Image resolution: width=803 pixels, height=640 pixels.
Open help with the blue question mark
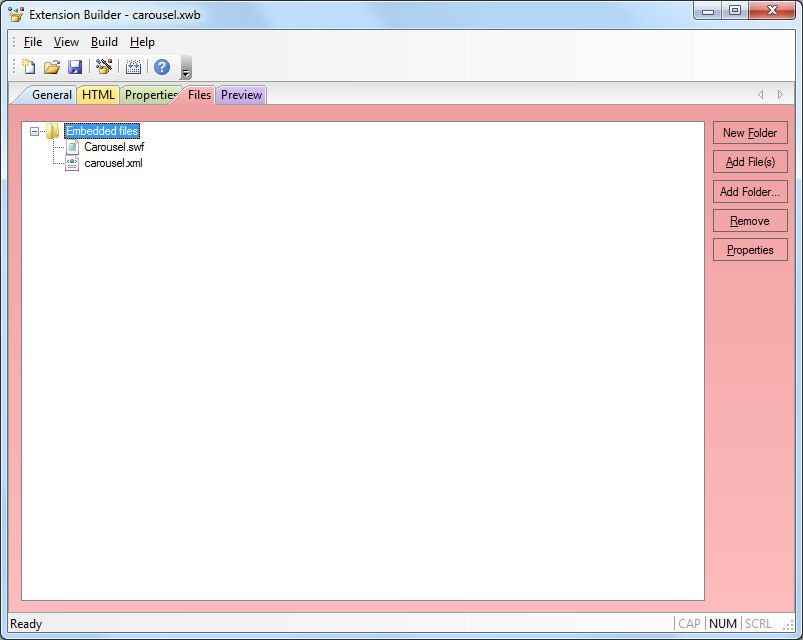tap(162, 67)
